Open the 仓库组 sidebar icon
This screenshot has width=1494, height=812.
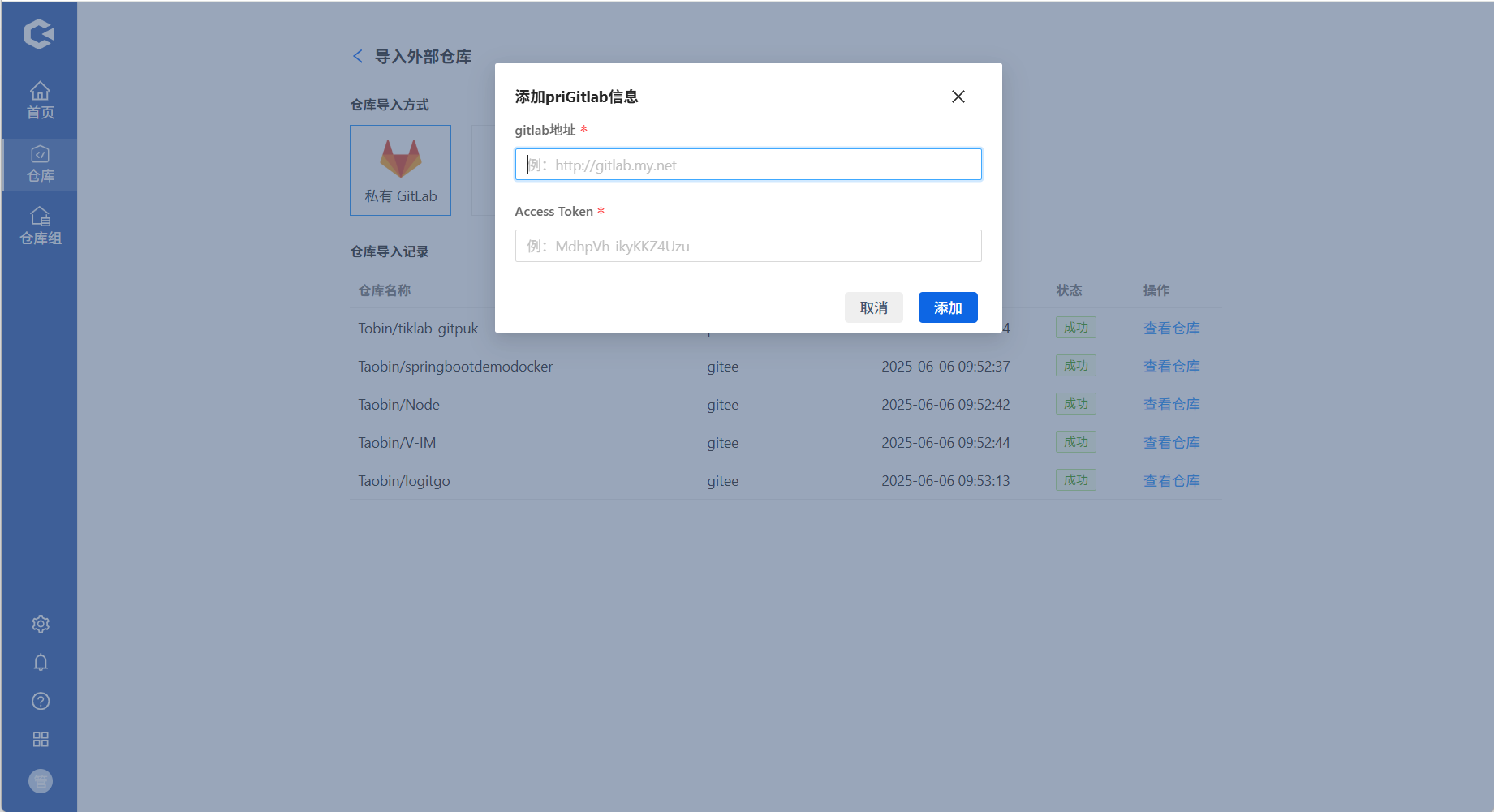point(40,225)
